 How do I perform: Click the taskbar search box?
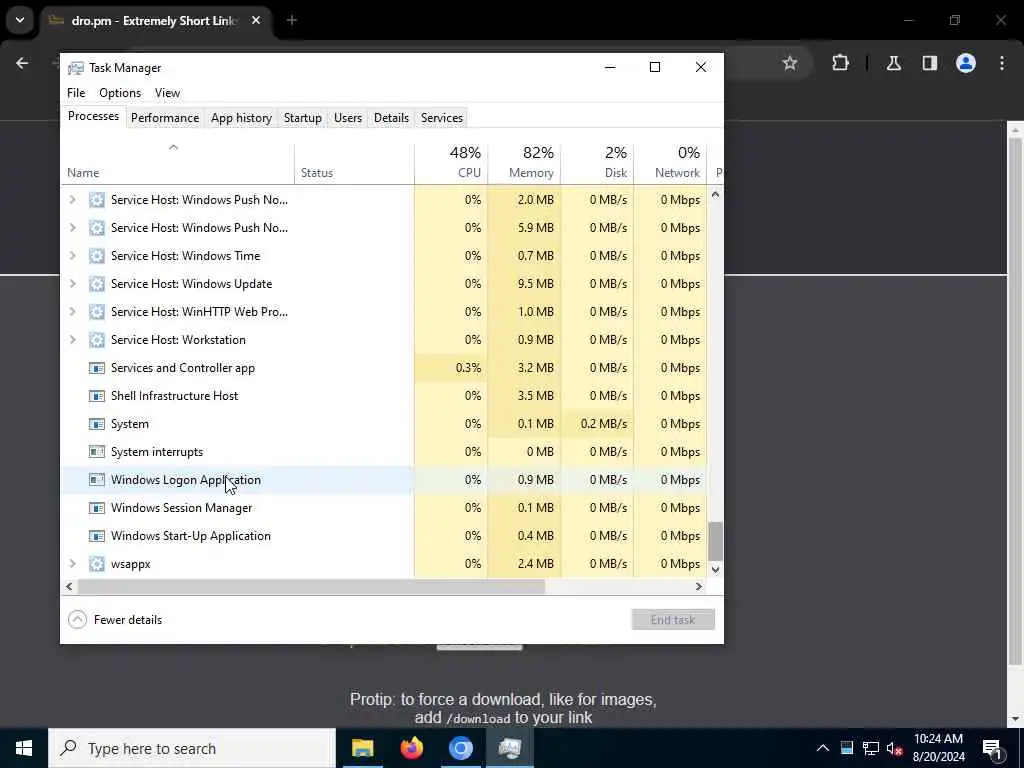coord(192,748)
